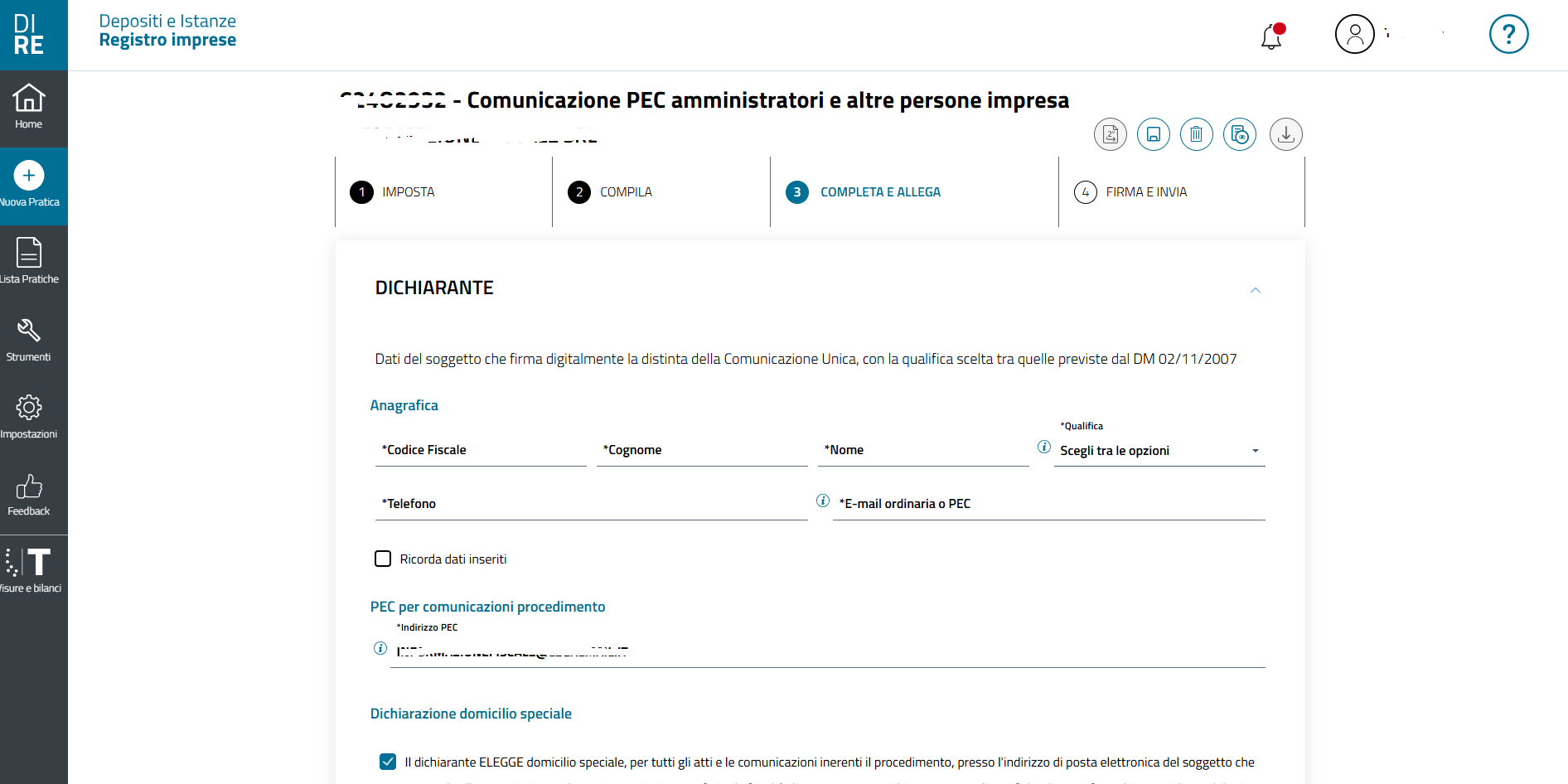Click Nuova Pratica plus icon
The width and height of the screenshot is (1568, 784).
[x=29, y=176]
